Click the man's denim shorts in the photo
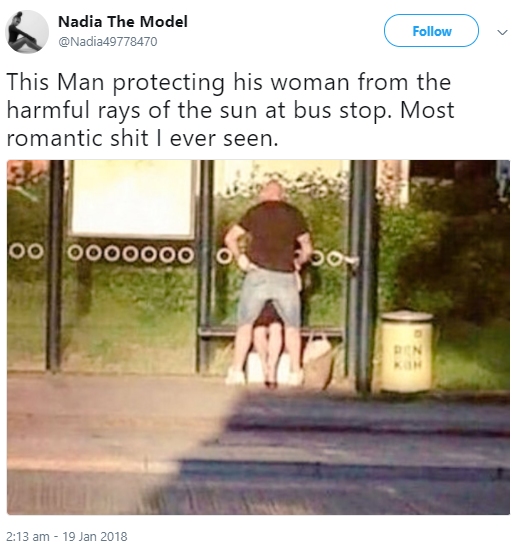The height and width of the screenshot is (549, 520). (x=270, y=291)
